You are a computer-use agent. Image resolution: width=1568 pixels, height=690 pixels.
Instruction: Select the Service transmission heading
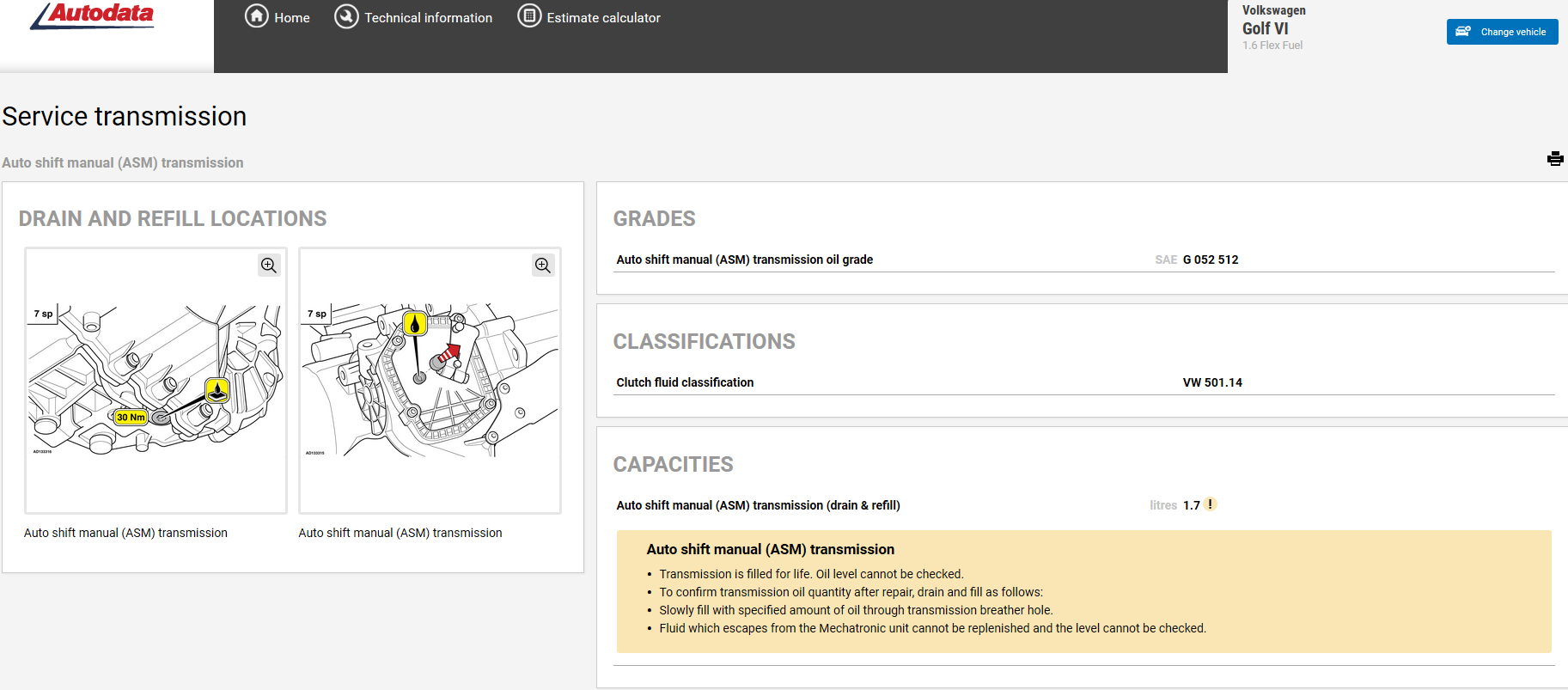(125, 116)
